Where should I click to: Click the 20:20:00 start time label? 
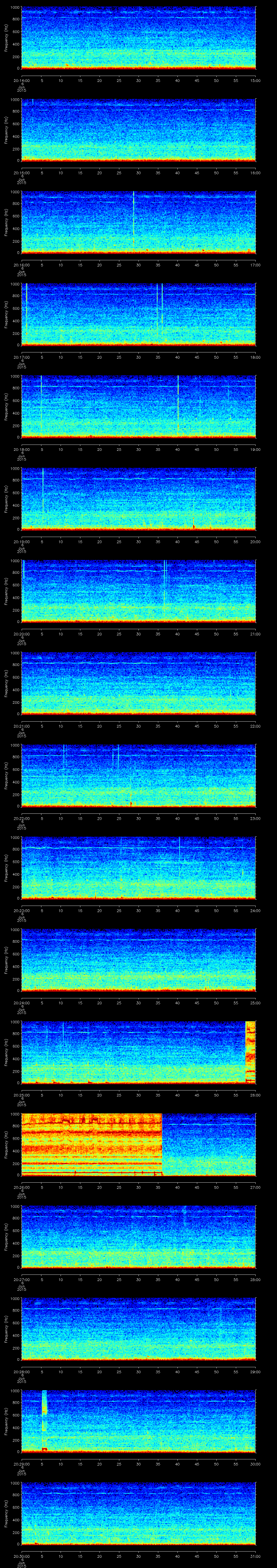pyautogui.click(x=21, y=634)
